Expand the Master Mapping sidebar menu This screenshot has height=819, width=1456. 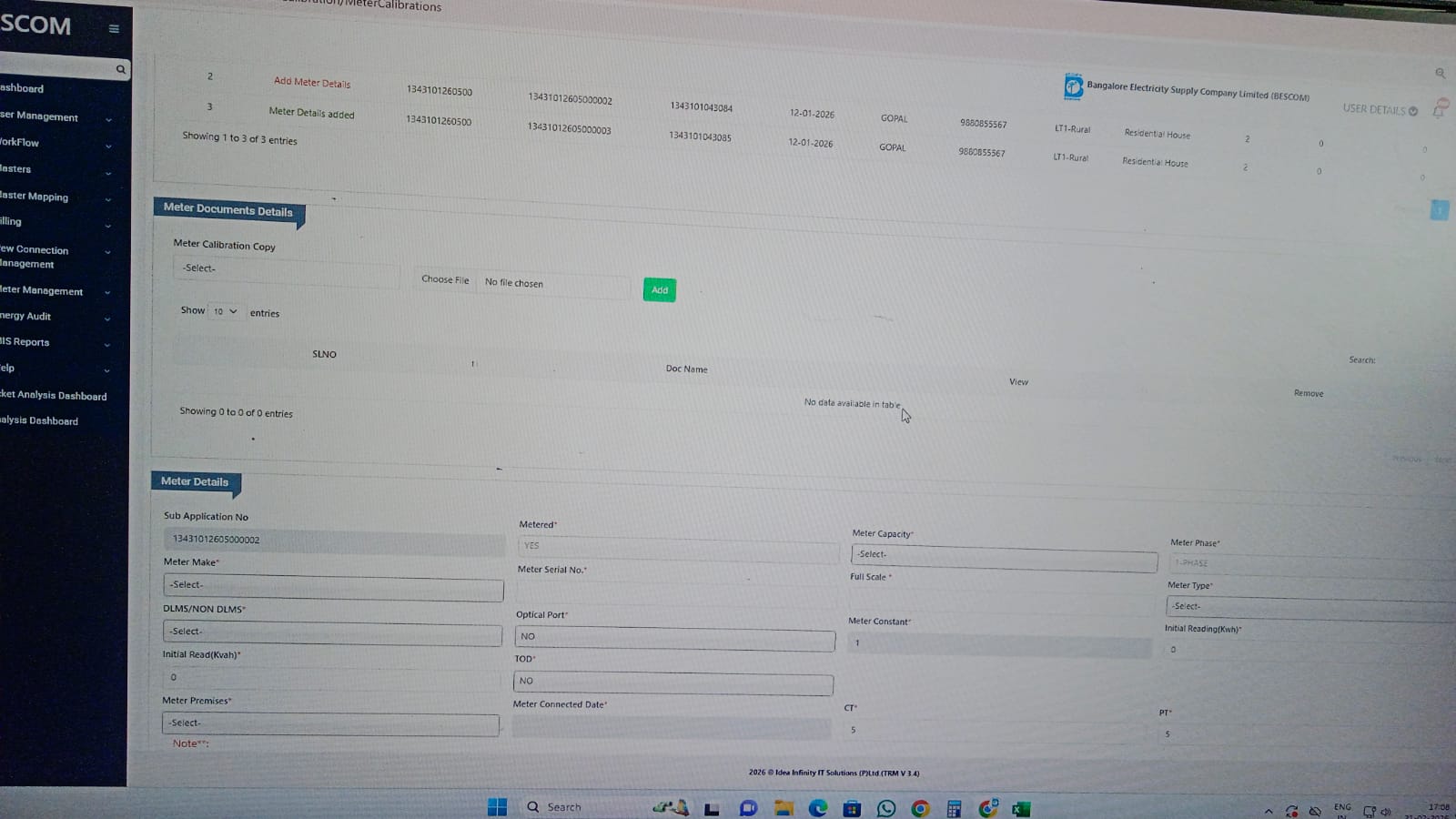108,199
